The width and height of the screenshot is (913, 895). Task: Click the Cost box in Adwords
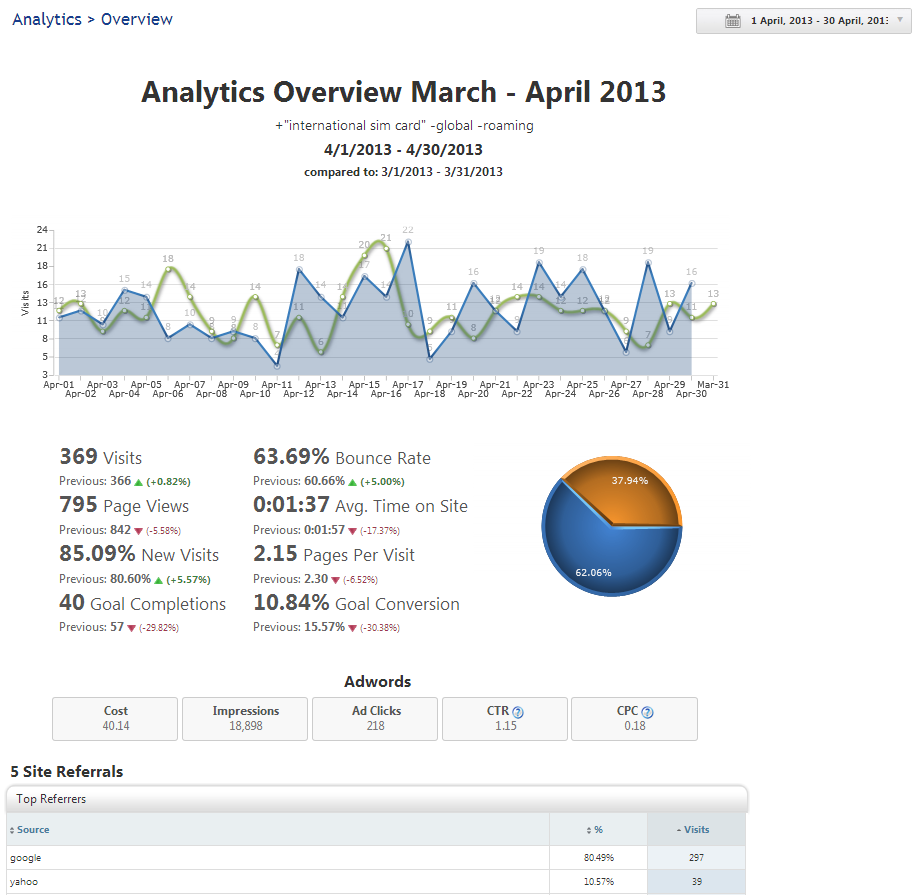(115, 718)
